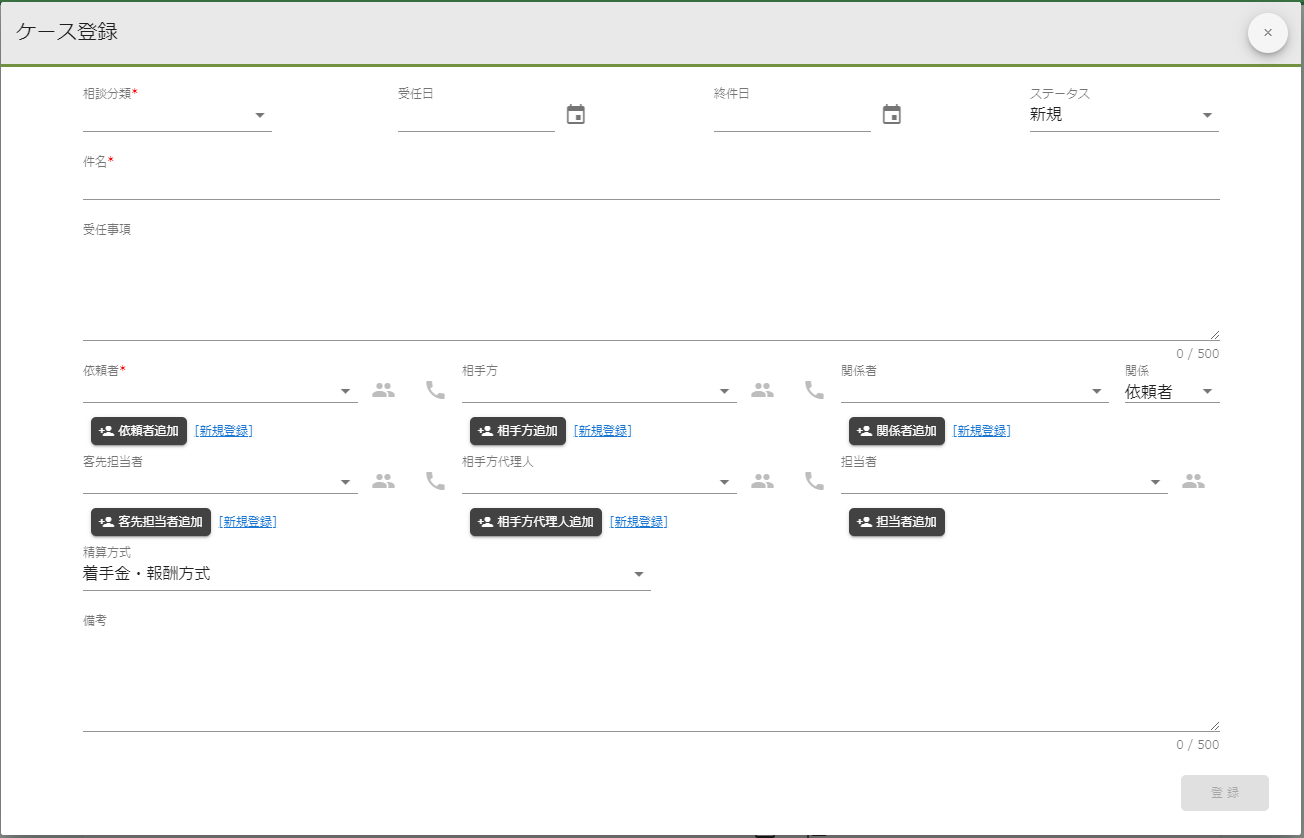Click the phone icon beside 依頼者 field
Screen dimensions: 1304x838
[x=435, y=390]
